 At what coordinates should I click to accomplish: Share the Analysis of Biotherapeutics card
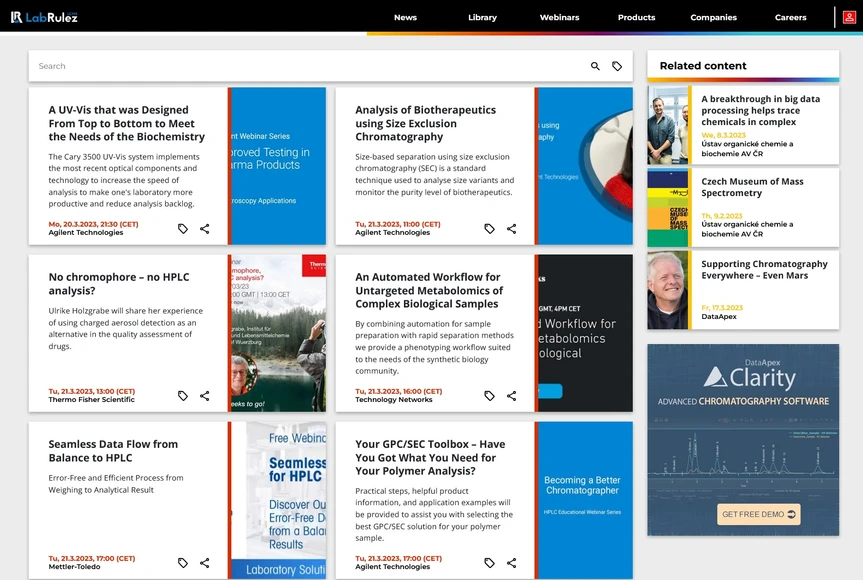[511, 228]
